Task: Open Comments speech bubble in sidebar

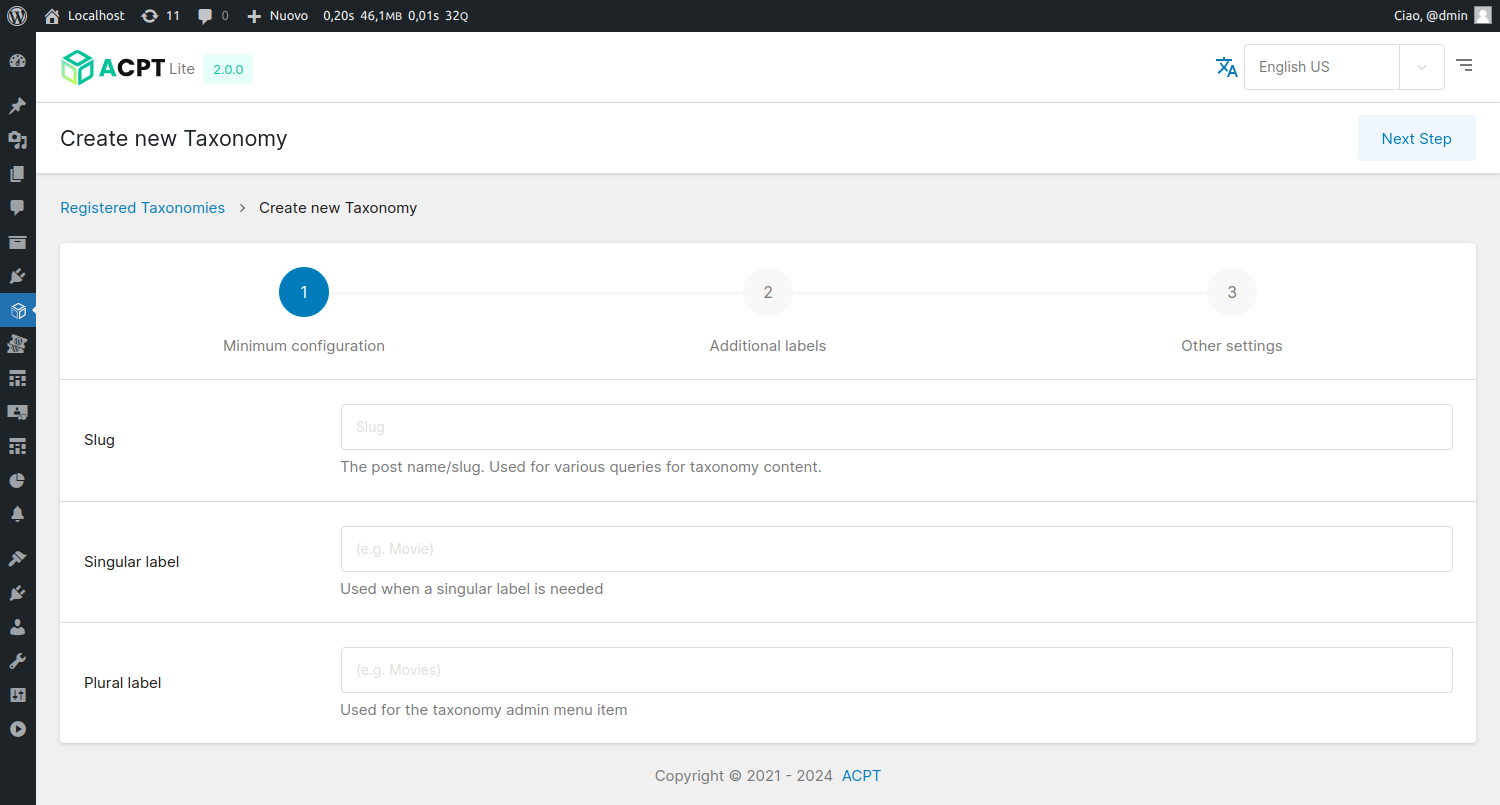Action: pos(17,208)
